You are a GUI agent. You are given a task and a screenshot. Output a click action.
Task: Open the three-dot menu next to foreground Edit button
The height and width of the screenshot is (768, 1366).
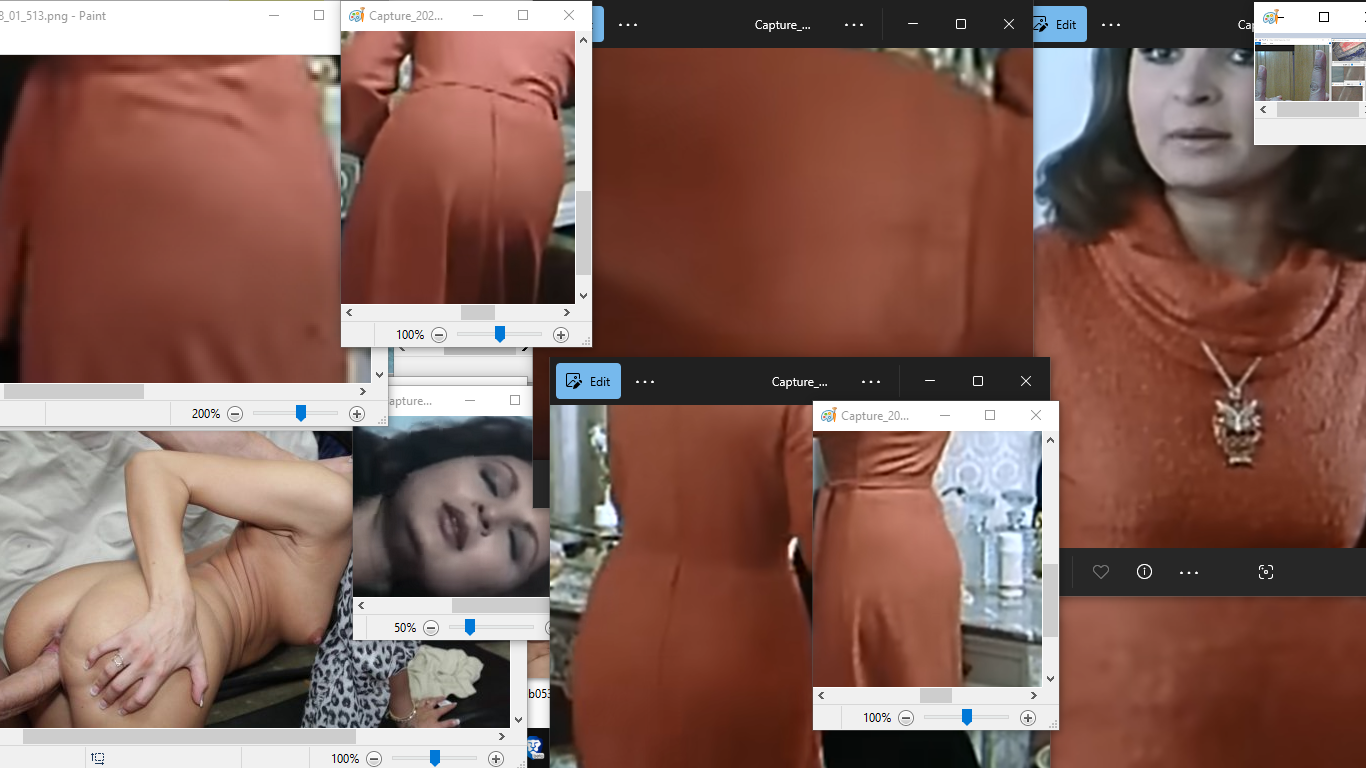point(645,381)
